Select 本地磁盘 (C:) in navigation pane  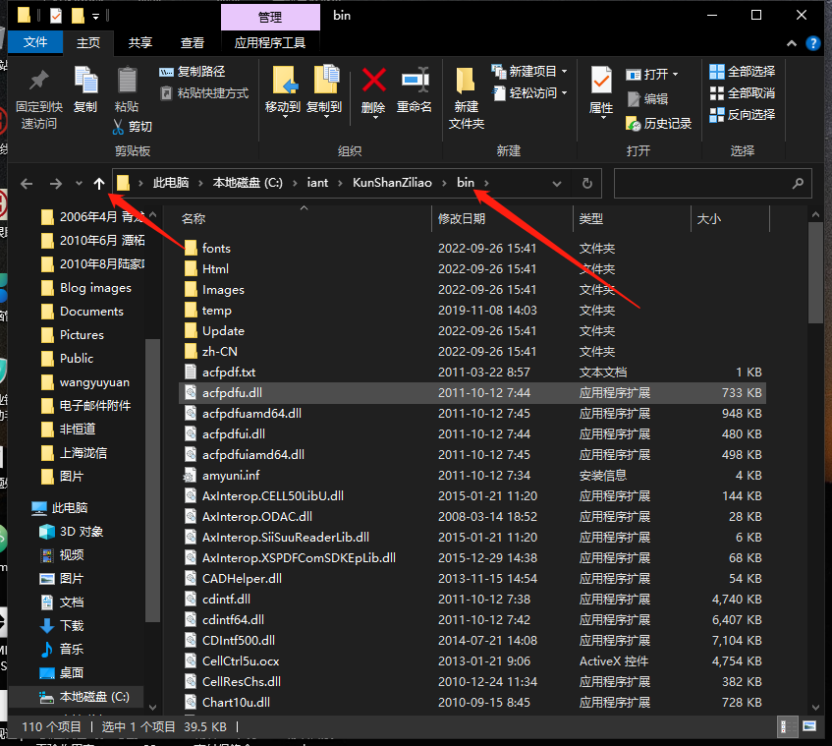94,697
